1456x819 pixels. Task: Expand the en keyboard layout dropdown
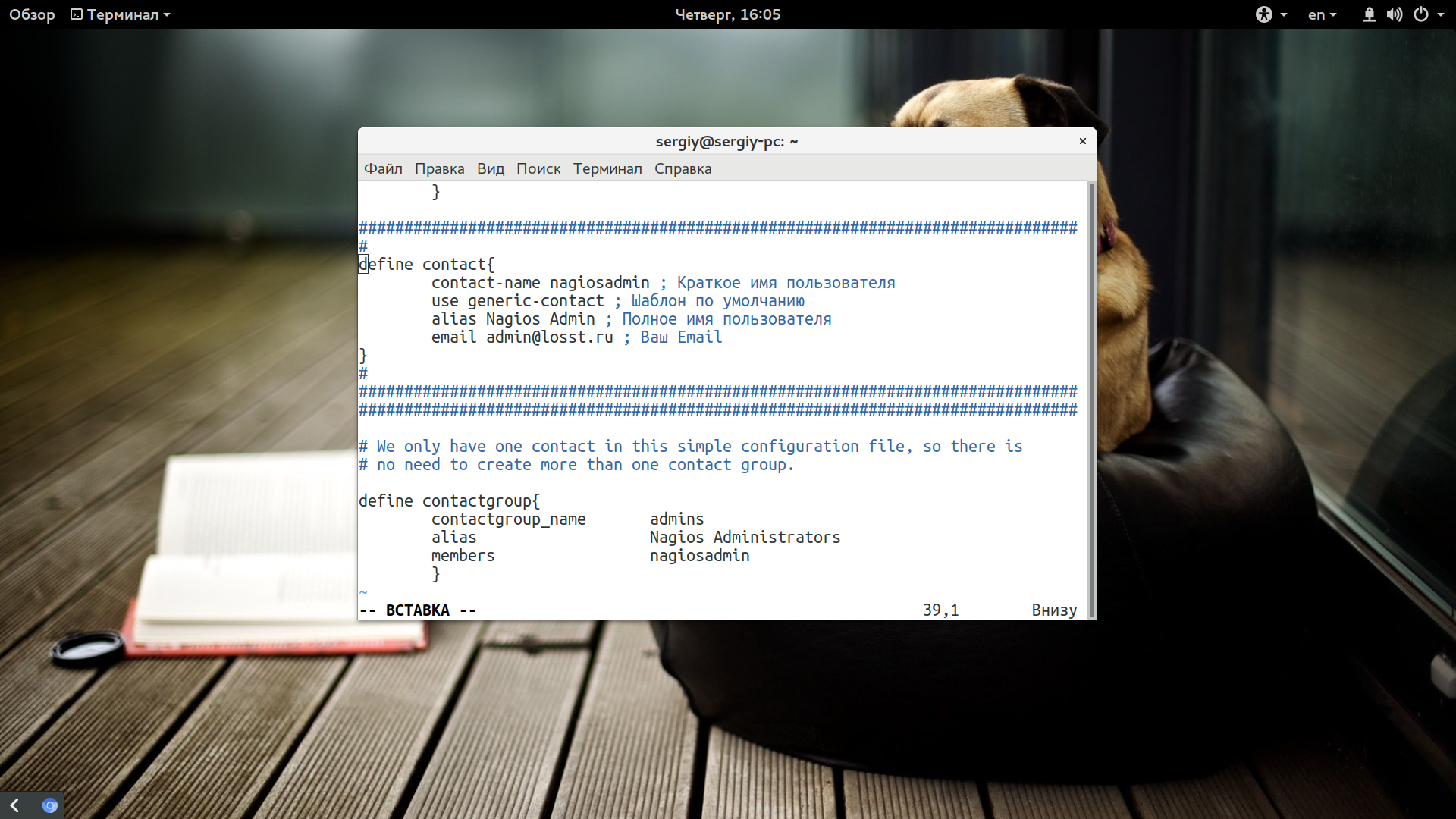coord(1322,14)
